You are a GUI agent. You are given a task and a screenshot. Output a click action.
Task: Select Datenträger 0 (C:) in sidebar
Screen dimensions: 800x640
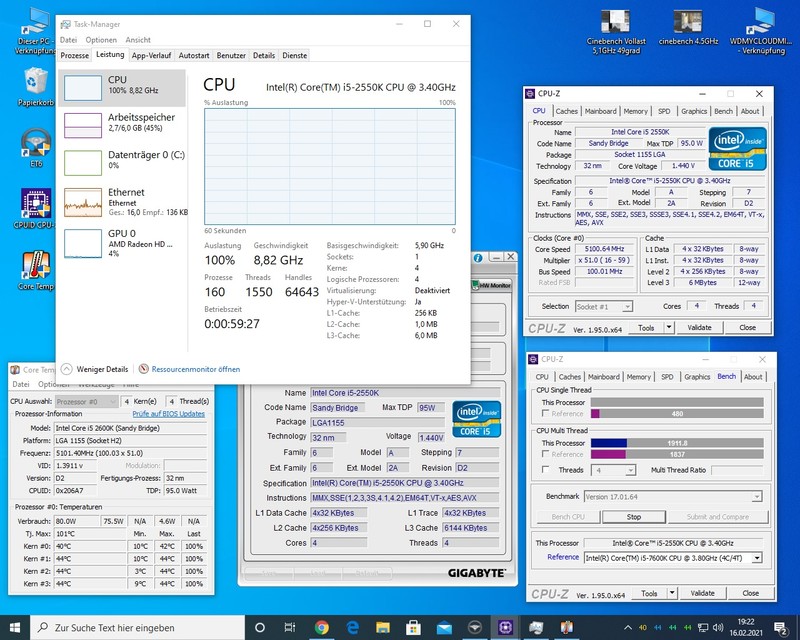122,162
